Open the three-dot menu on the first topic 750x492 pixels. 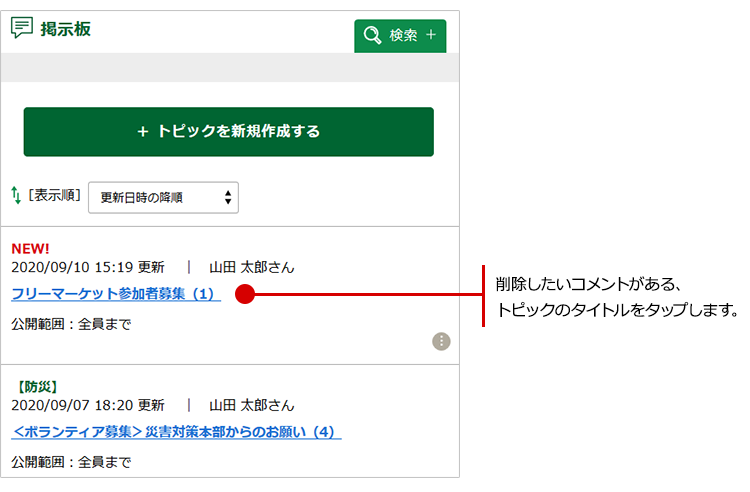[x=441, y=341]
